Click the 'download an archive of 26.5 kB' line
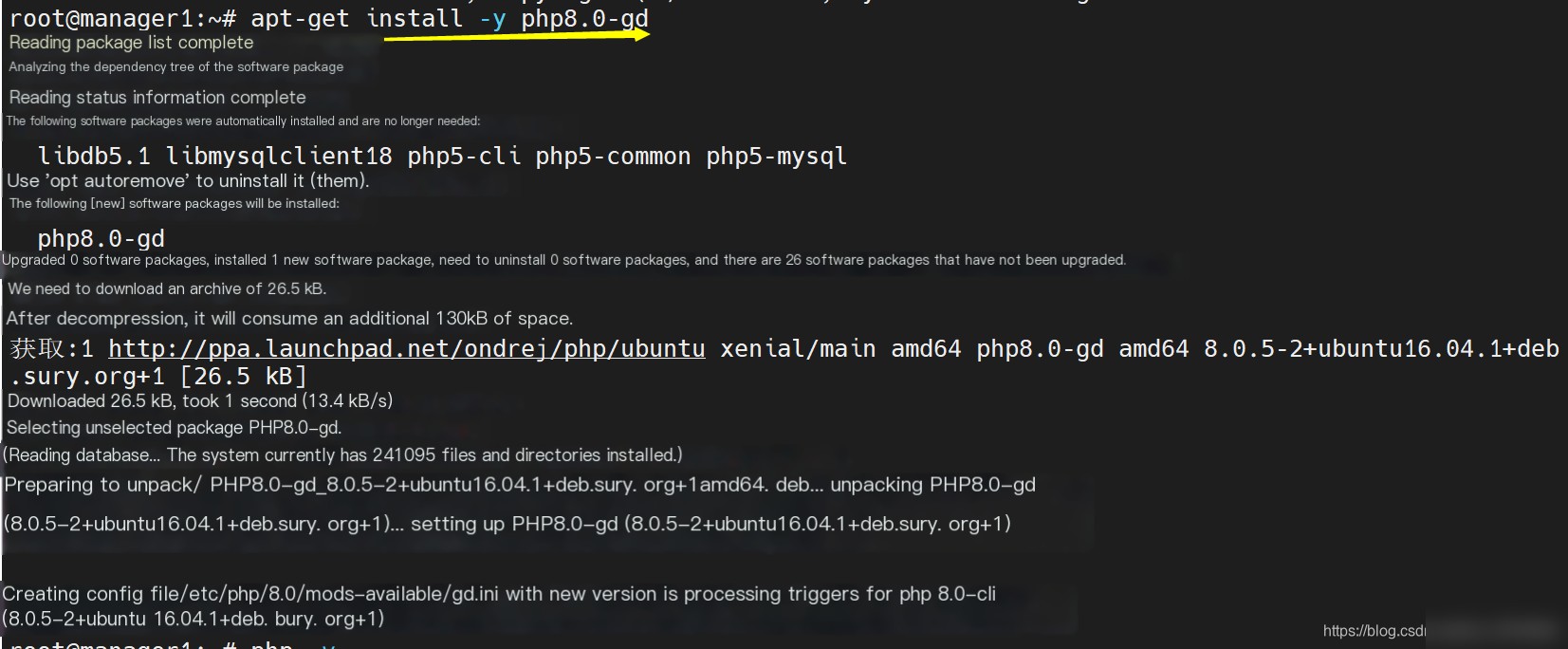 [167, 288]
